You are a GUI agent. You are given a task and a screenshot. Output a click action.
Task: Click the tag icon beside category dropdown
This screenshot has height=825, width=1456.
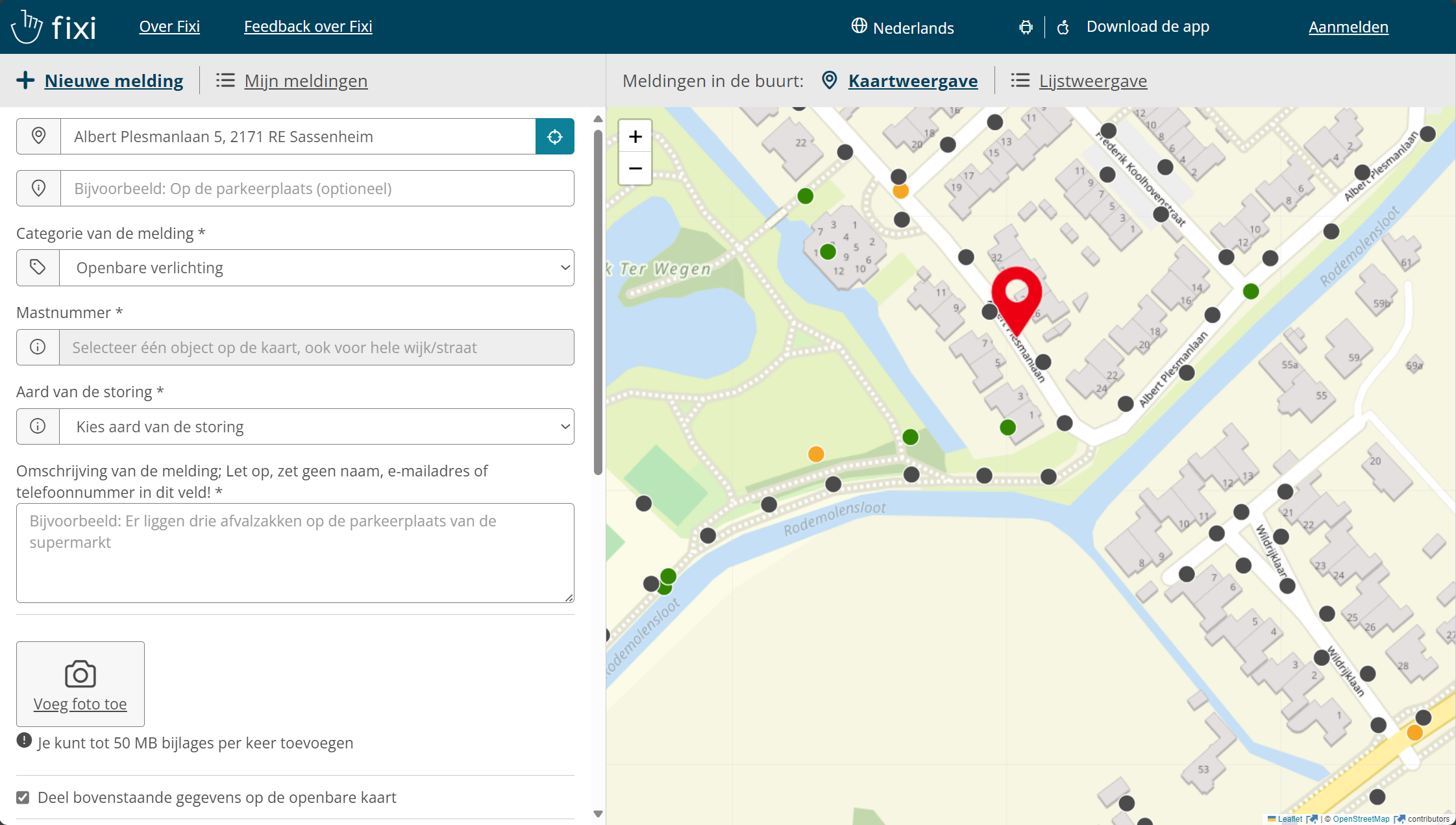38,267
